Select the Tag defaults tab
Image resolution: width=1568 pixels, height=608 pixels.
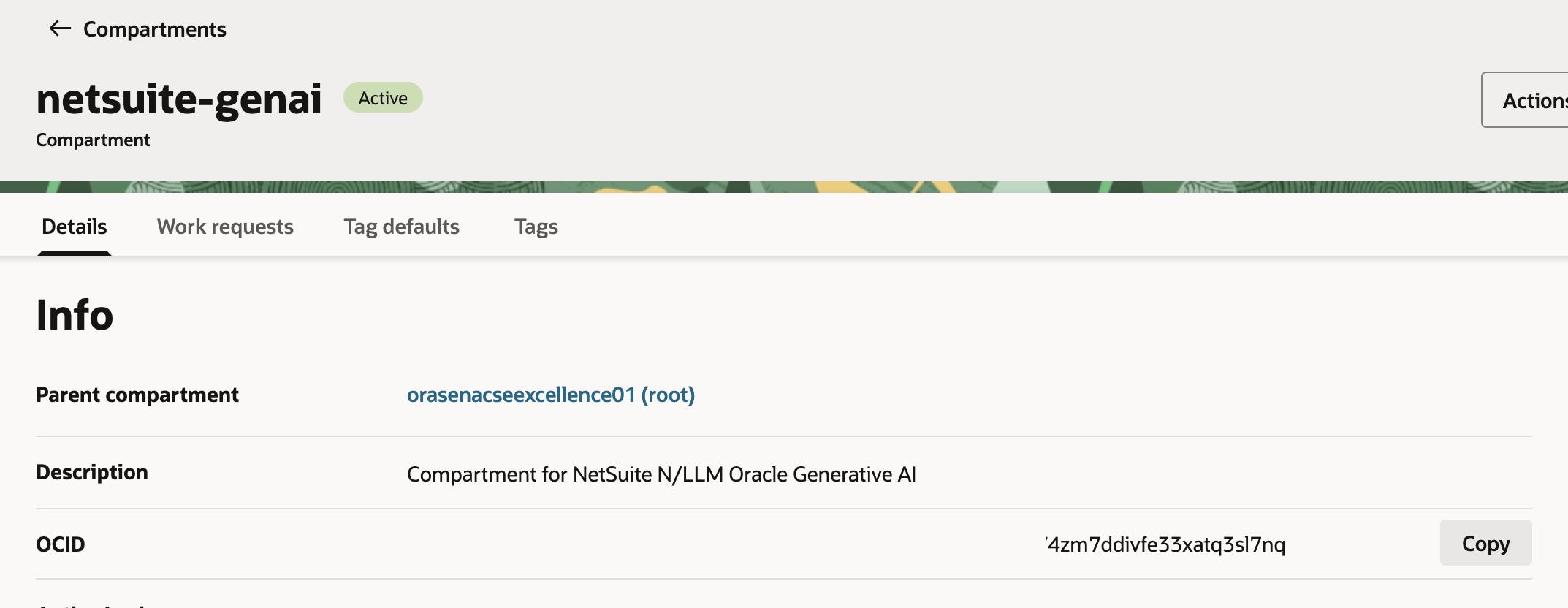click(x=401, y=227)
